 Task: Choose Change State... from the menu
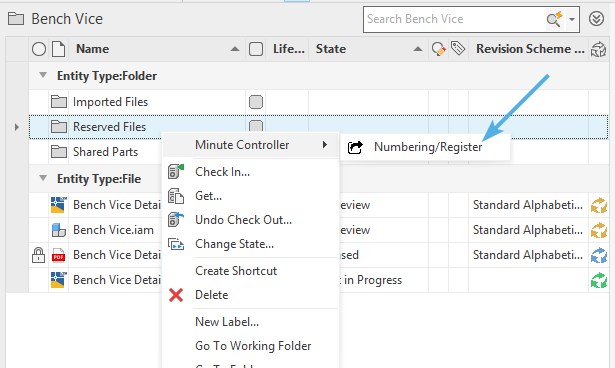click(x=234, y=244)
